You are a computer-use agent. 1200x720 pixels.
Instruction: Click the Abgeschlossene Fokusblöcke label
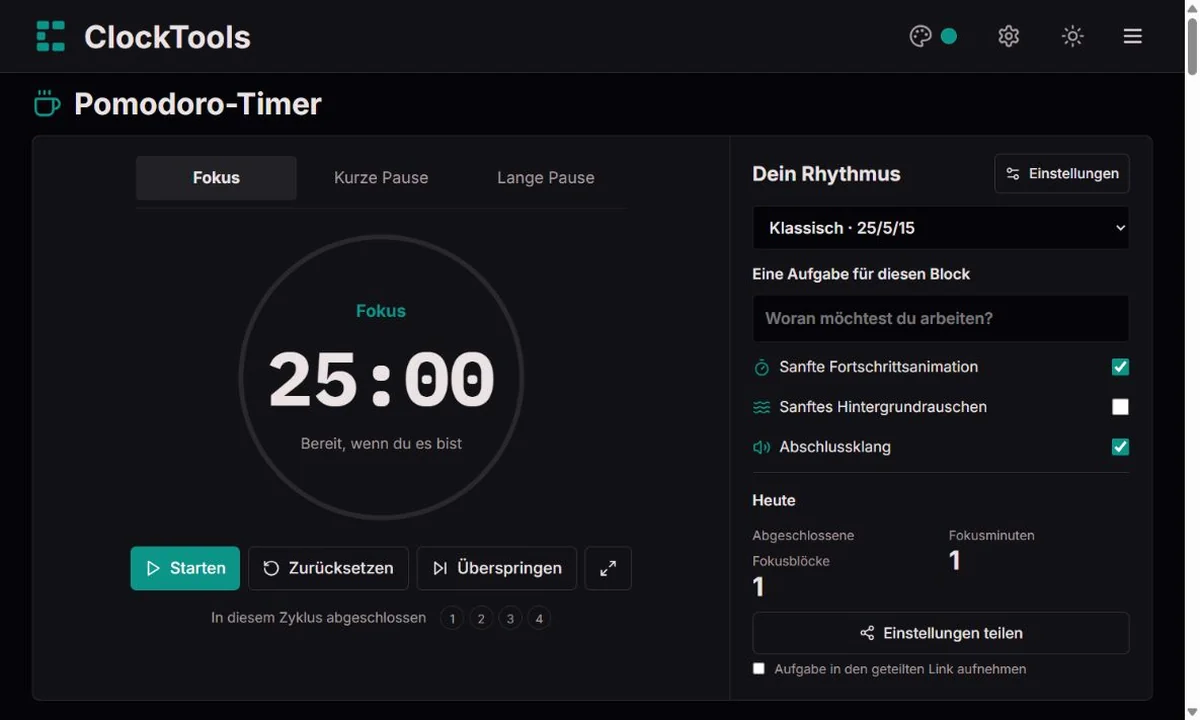(804, 548)
